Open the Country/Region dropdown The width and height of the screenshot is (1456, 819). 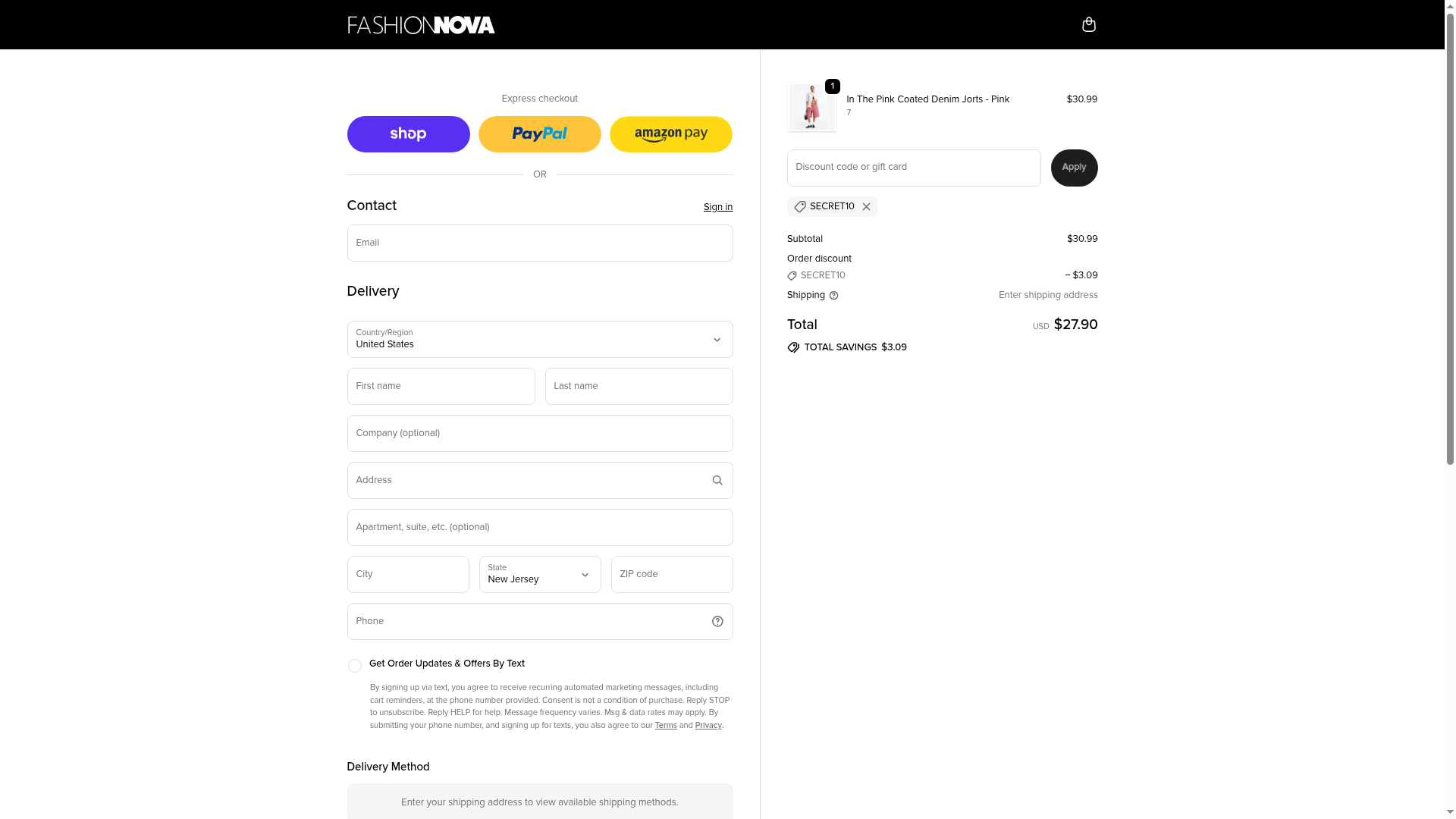(x=539, y=340)
